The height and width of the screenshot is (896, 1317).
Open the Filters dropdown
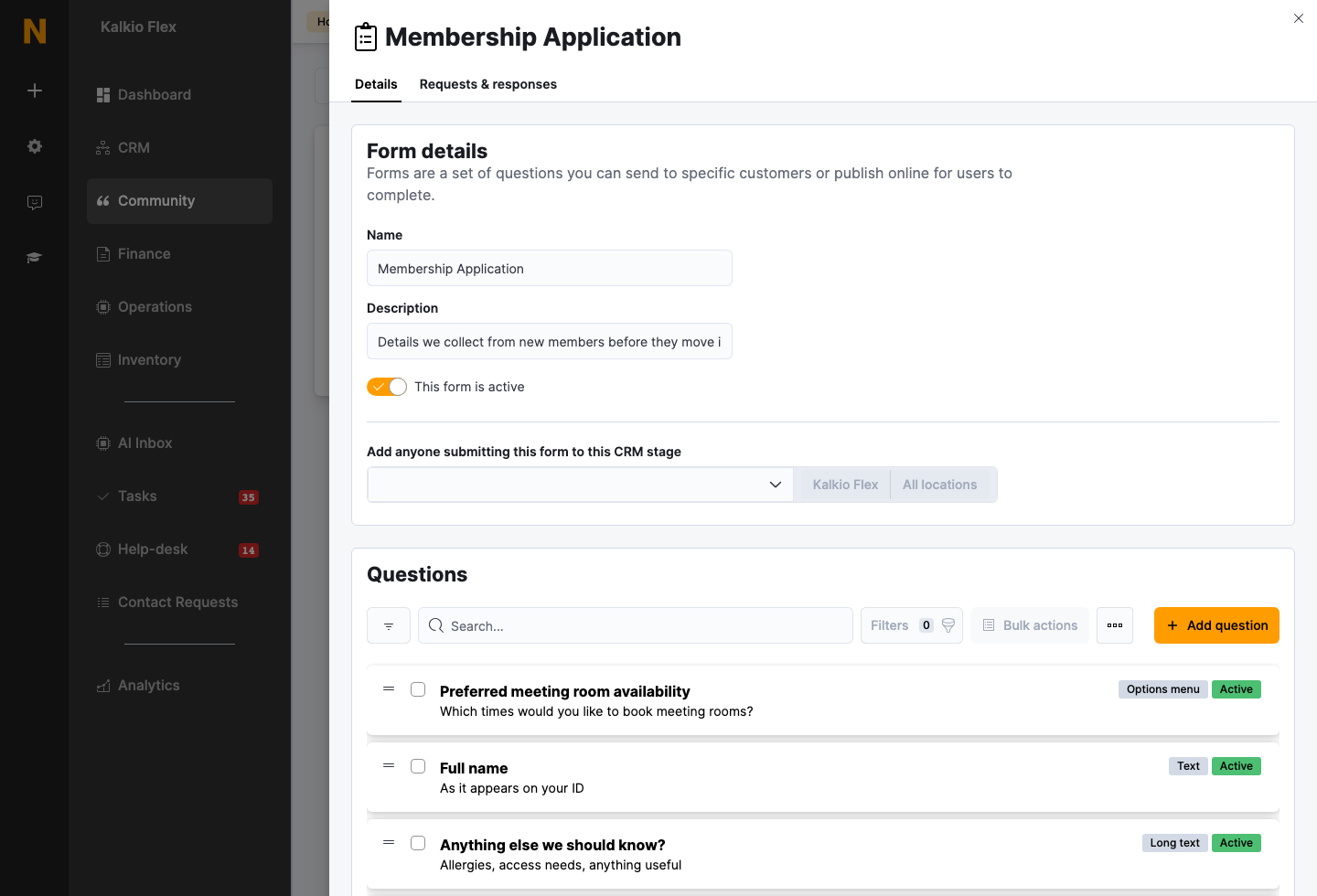point(912,625)
